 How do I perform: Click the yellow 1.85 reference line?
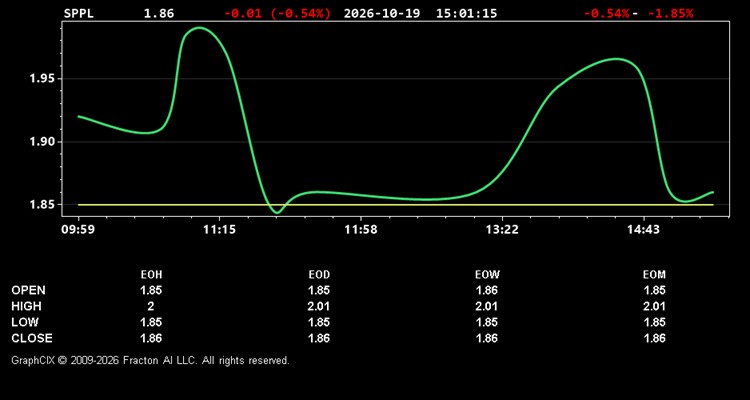[x=396, y=205]
